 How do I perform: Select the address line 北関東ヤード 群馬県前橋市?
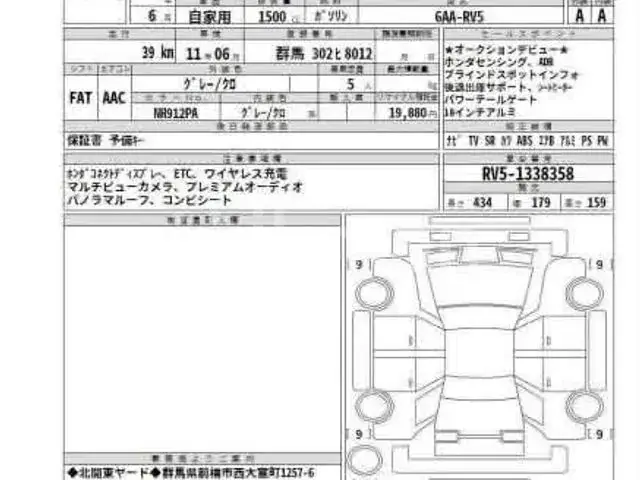click(191, 473)
